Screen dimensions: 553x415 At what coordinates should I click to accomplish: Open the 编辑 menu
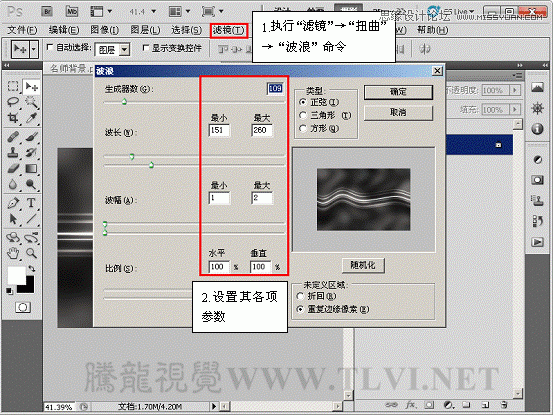(64, 30)
